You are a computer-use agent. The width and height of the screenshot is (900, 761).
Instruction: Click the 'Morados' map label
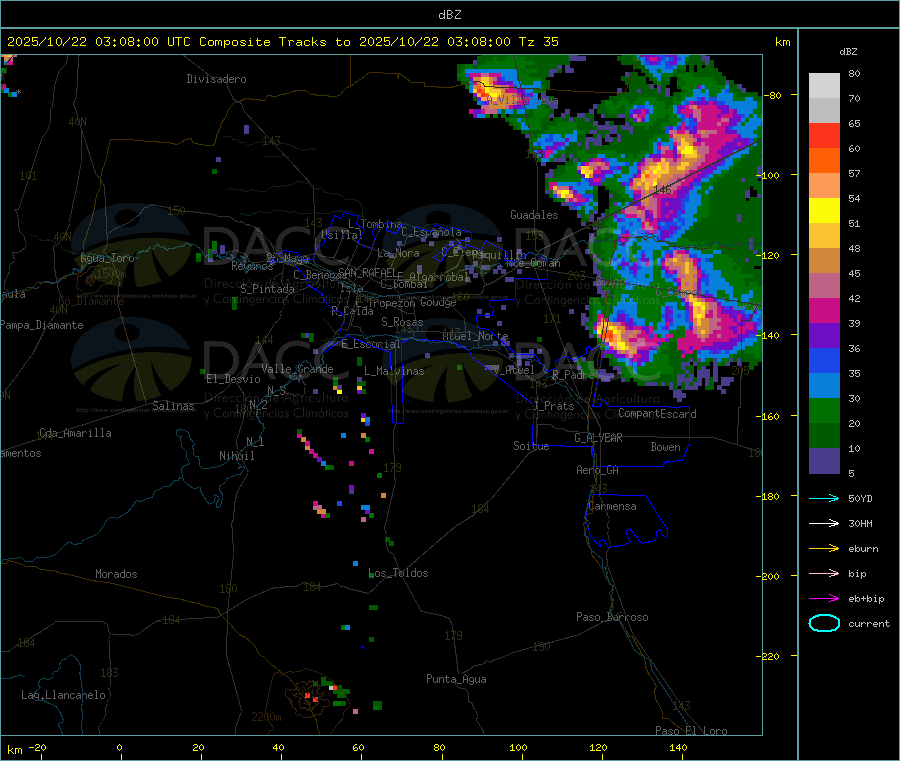click(116, 574)
